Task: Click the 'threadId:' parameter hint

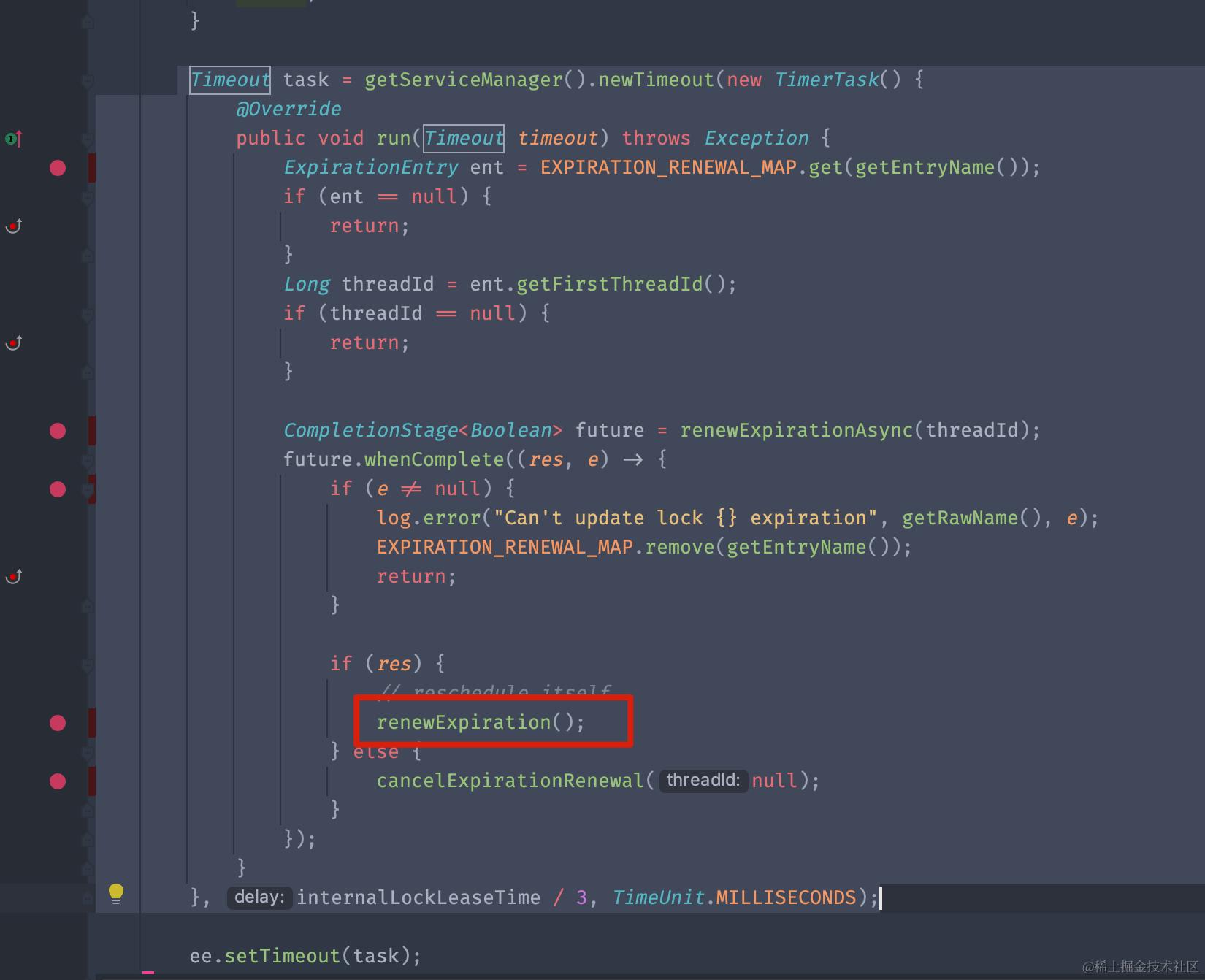Action: point(703,780)
